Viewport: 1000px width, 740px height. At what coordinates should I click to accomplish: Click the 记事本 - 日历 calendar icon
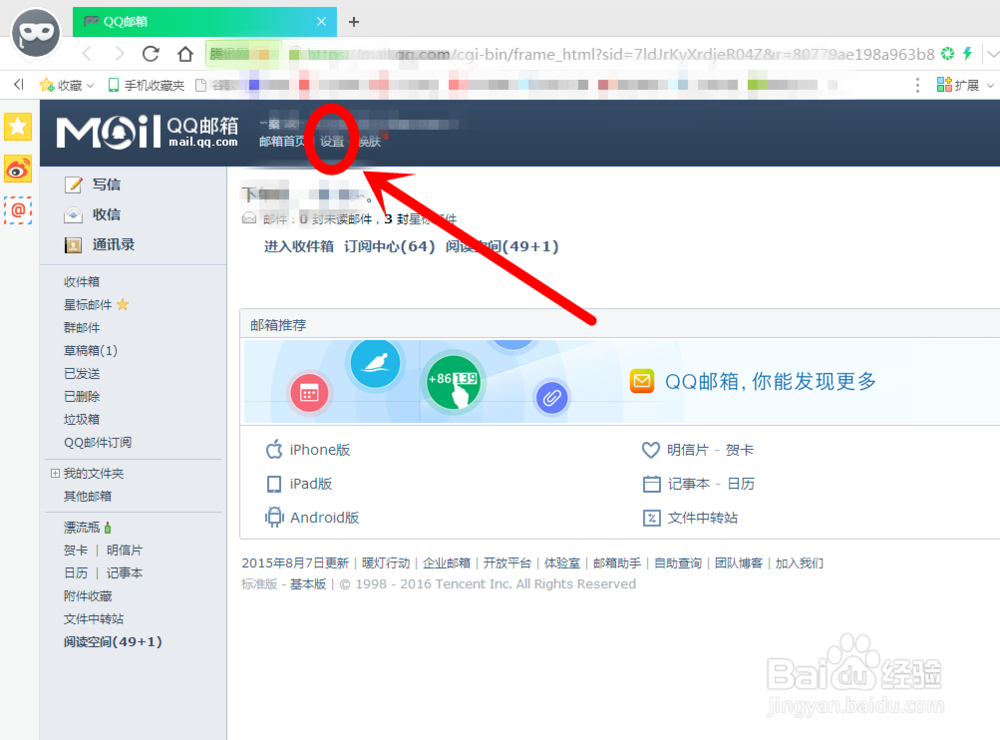click(651, 484)
